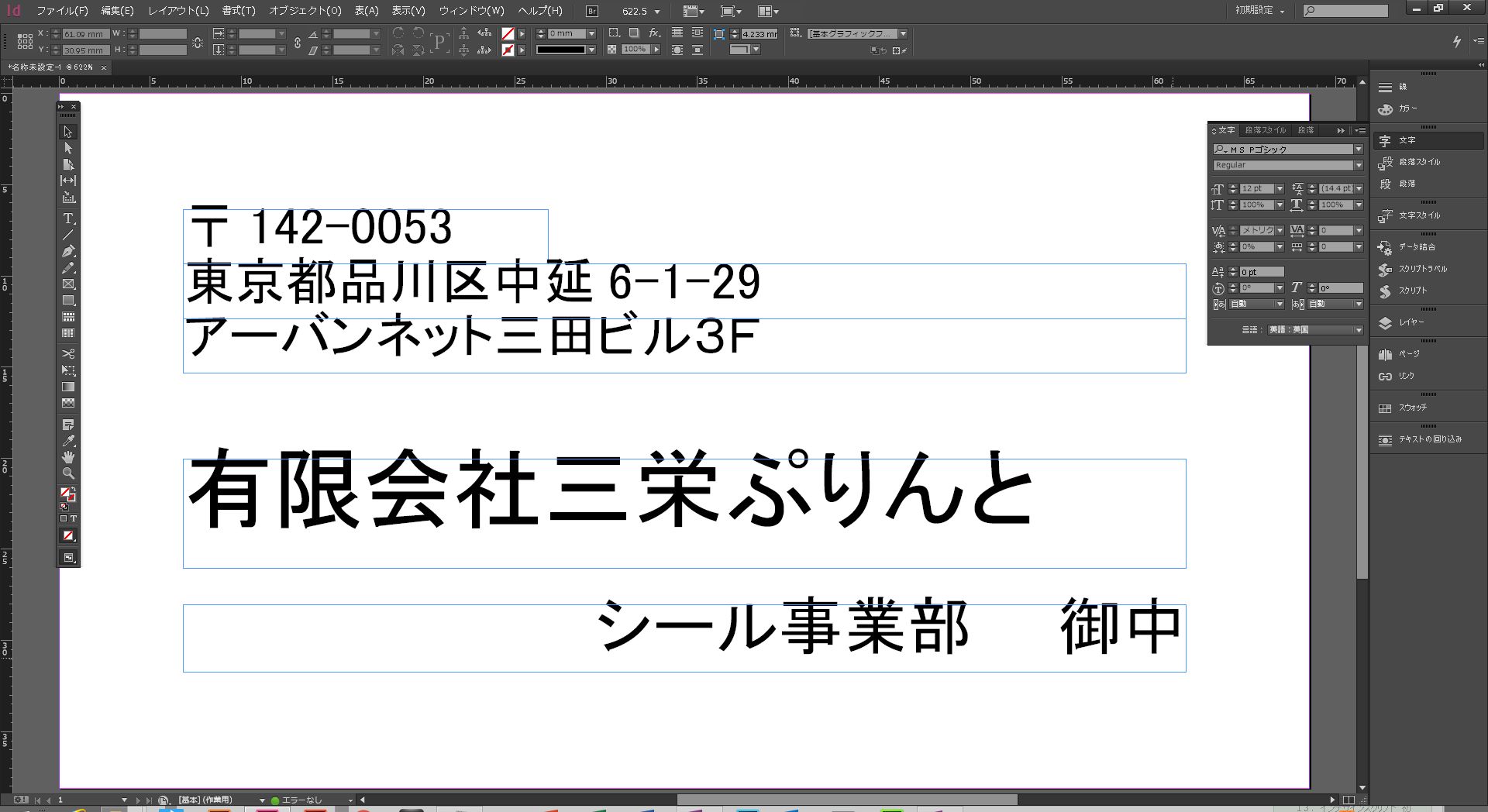The width and height of the screenshot is (1488, 812).
Task: Click the fill/stroke swatch in toolbox
Action: [x=67, y=494]
